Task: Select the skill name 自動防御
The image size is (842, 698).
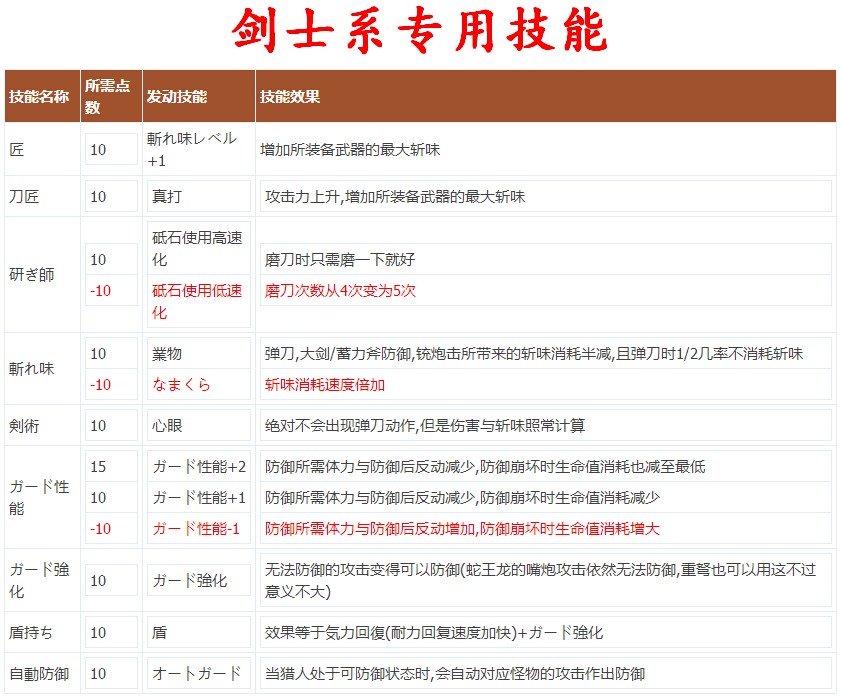Action: tap(39, 673)
